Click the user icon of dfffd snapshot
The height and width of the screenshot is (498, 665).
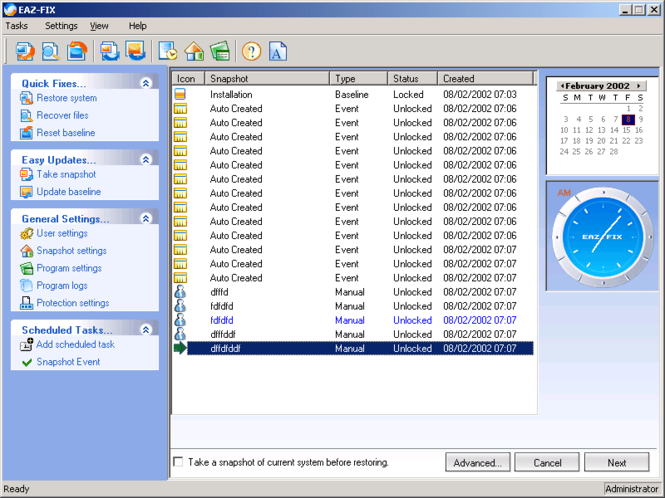coord(180,292)
